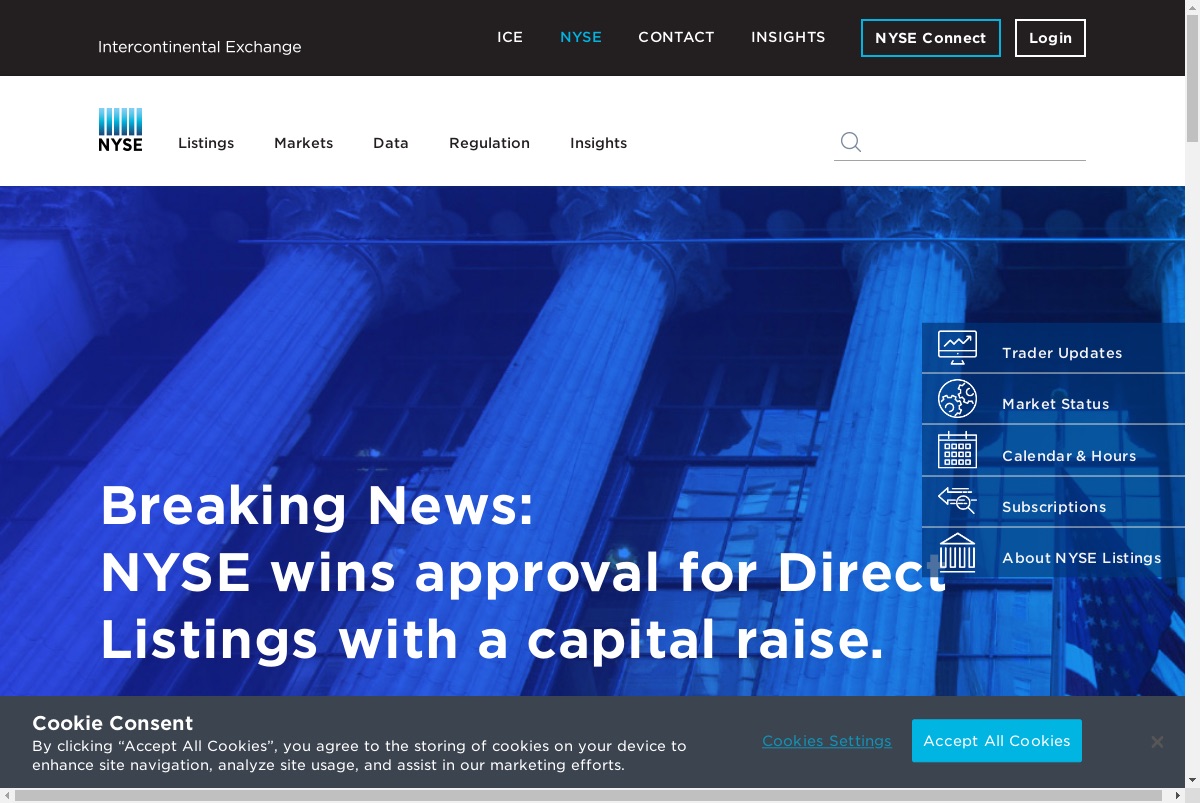Select NYSE in the top navigation
This screenshot has height=803, width=1200.
(581, 37)
